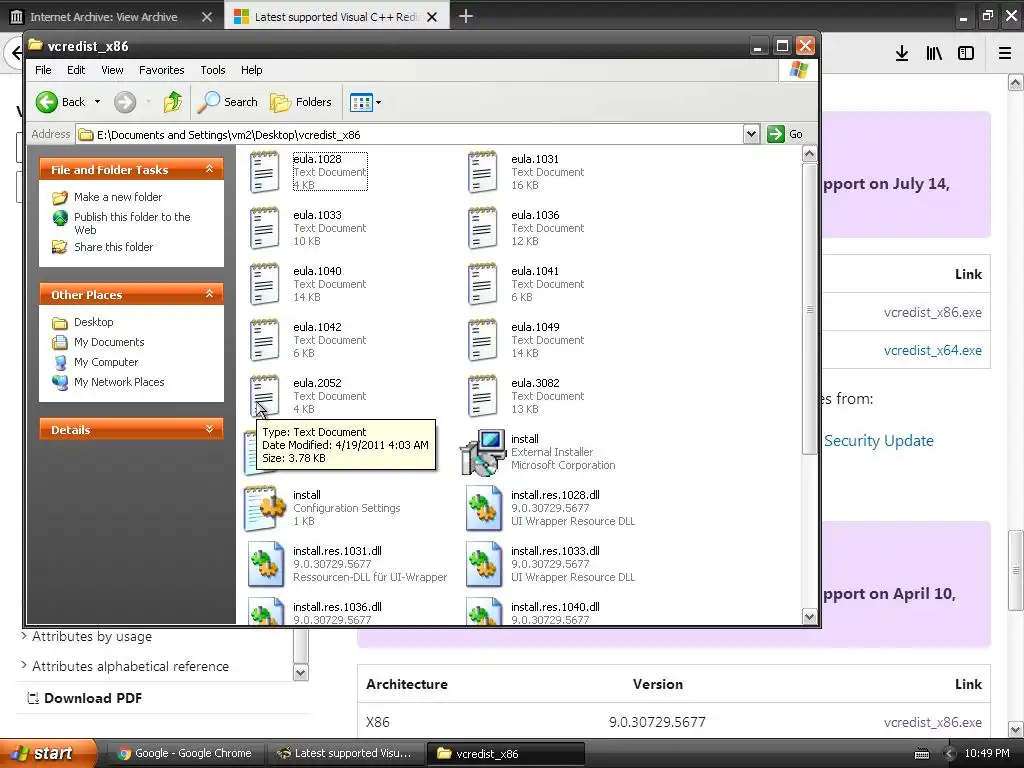Select the eula.1033 file icon
The image size is (1024, 768).
(x=264, y=228)
